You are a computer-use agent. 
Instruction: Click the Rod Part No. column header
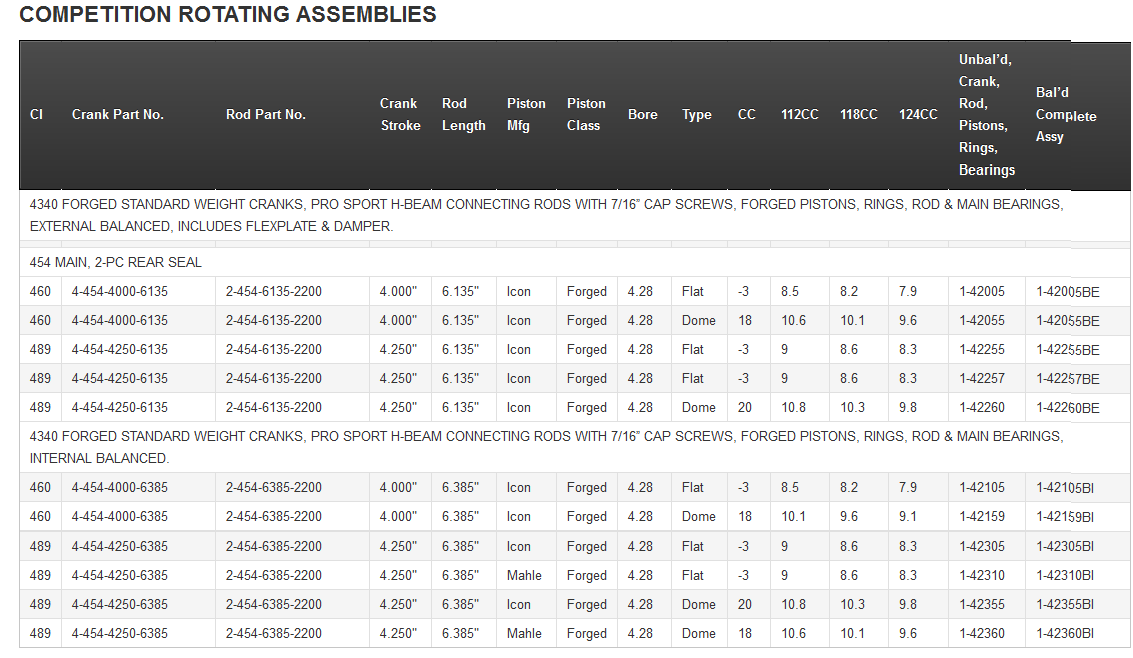pyautogui.click(x=265, y=115)
